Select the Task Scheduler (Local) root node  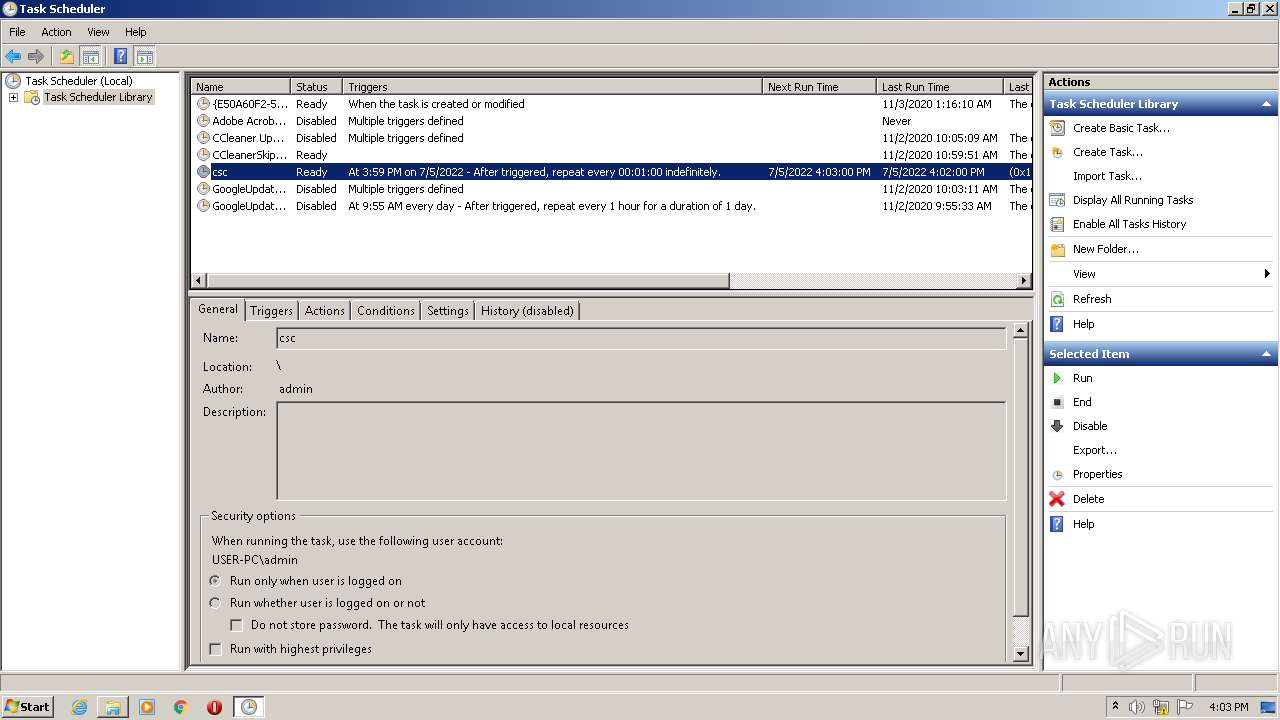click(x=78, y=81)
